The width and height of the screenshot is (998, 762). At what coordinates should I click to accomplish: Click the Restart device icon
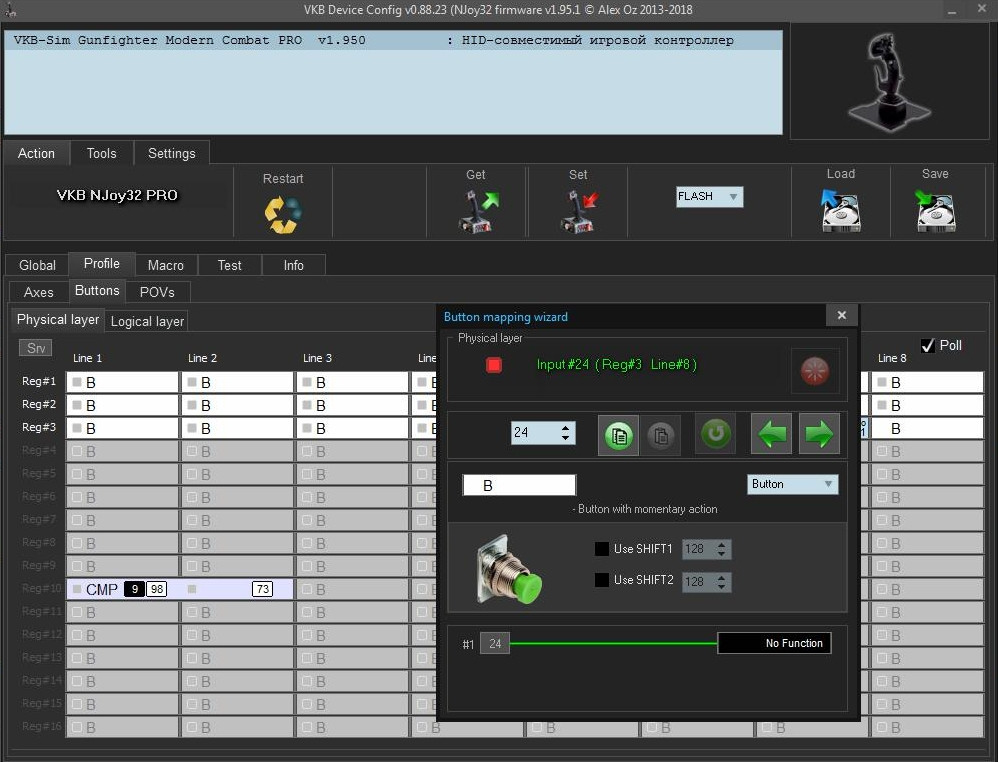click(x=283, y=215)
